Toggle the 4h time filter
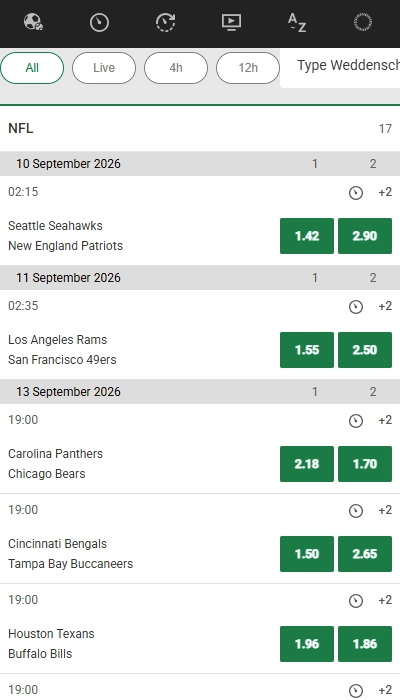Viewport: 400px width, 700px height. [x=176, y=68]
